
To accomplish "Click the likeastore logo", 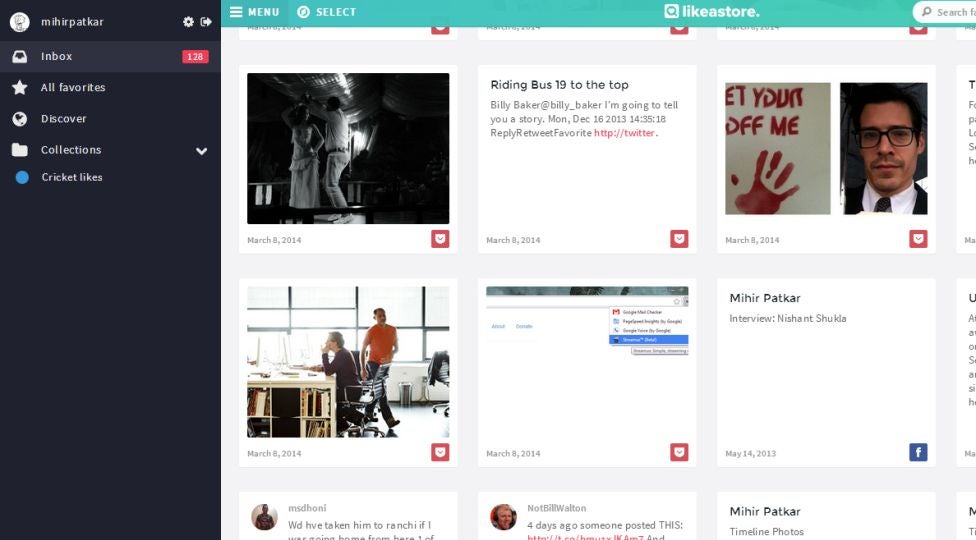I will [711, 12].
